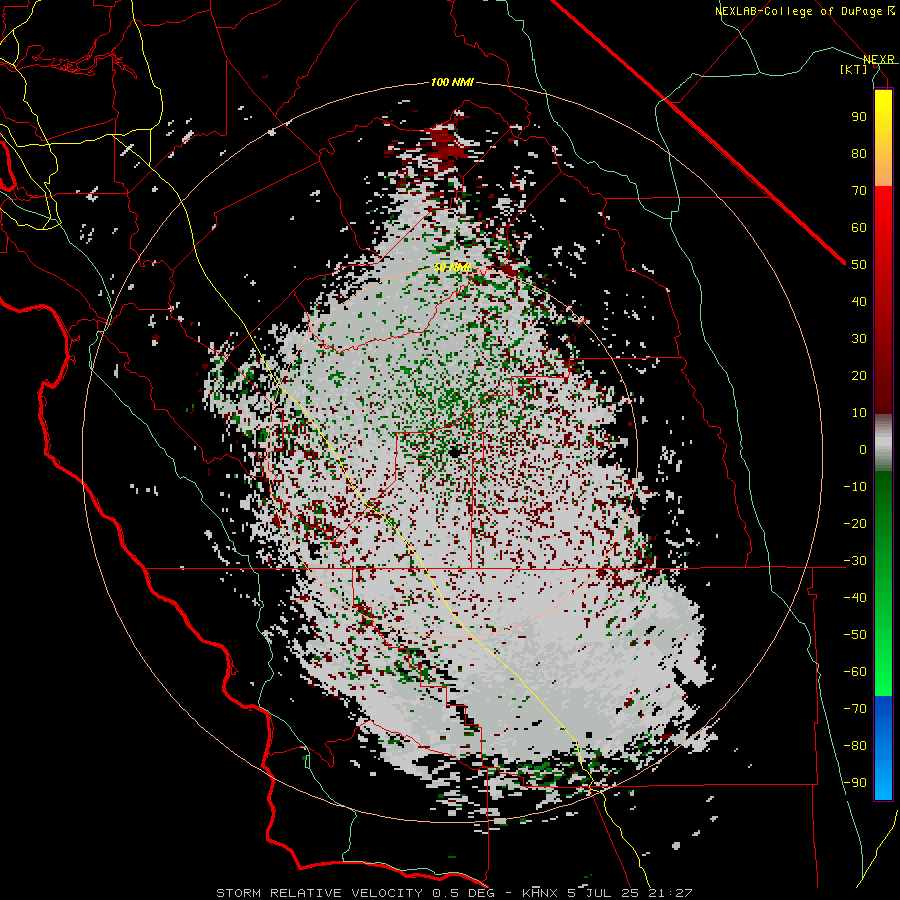This screenshot has width=900, height=900.
Task: Click the 5 JUL 25 date stamp
Action: pyautogui.click(x=604, y=893)
